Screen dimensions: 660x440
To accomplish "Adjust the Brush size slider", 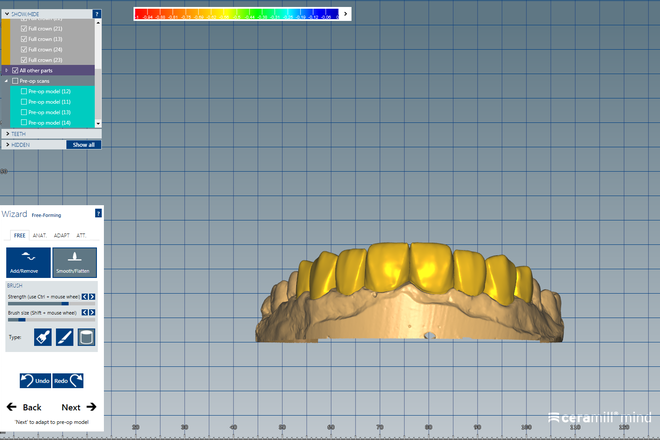I will point(51,320).
